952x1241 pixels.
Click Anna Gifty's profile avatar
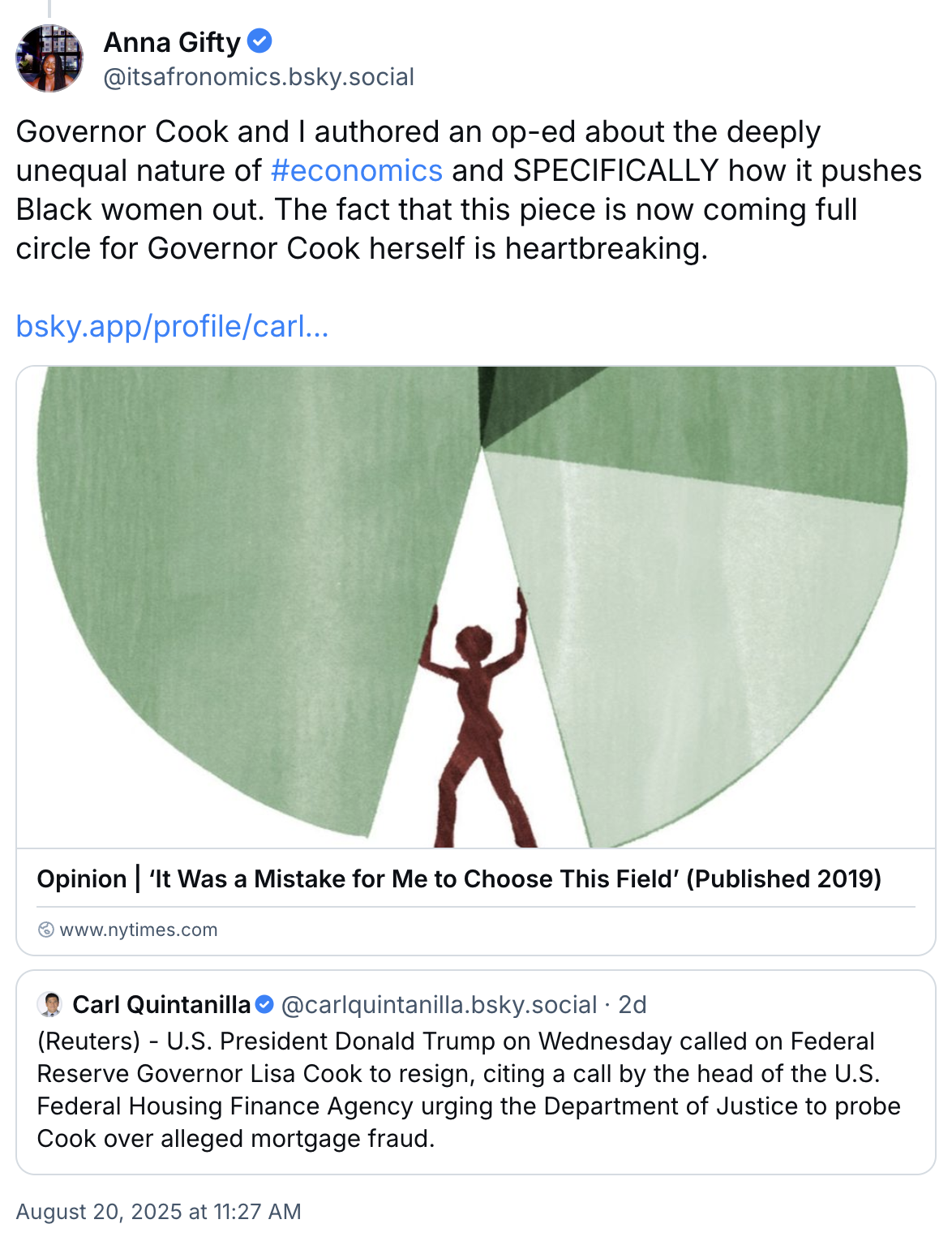point(49,58)
